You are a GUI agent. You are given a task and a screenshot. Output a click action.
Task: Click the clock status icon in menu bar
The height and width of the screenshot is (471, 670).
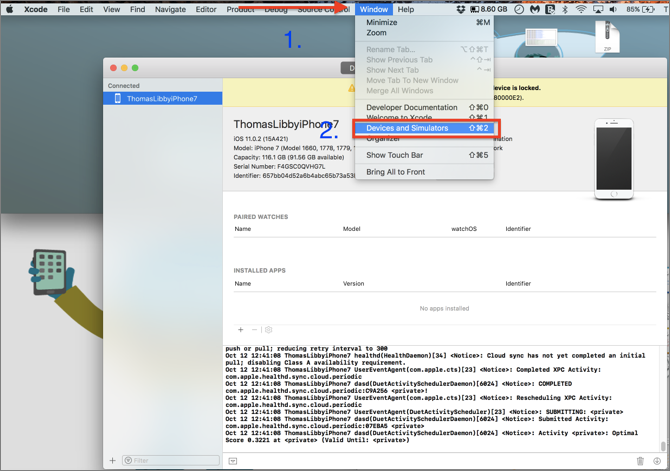click(519, 9)
